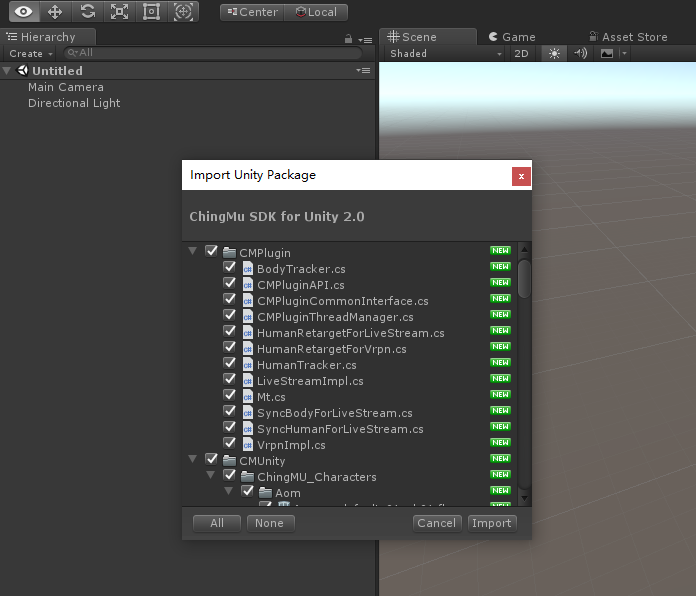Uncheck SyncHumanForLiveStream.cs checkbox
This screenshot has height=596, width=696.
click(x=229, y=427)
